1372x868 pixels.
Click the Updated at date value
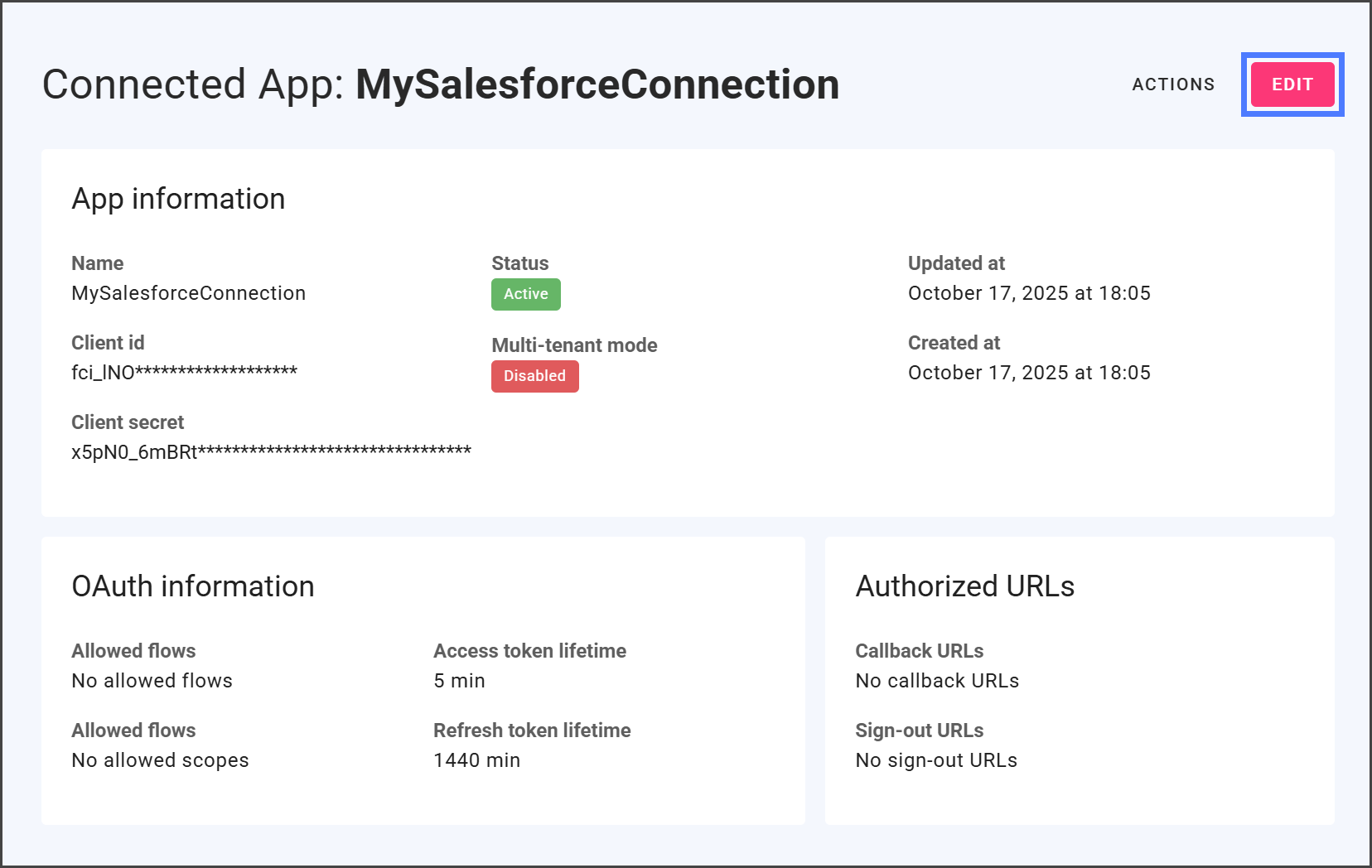(1028, 293)
